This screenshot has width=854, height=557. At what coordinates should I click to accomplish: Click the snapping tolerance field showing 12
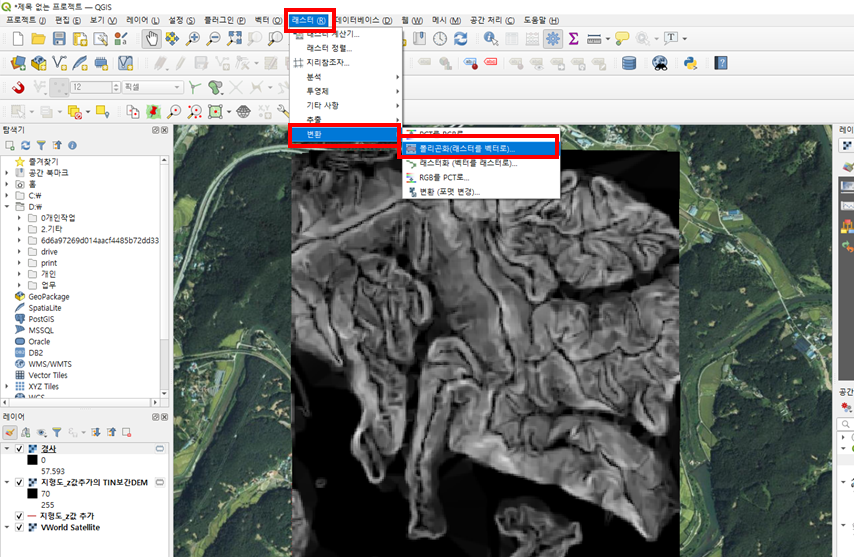tap(91, 87)
